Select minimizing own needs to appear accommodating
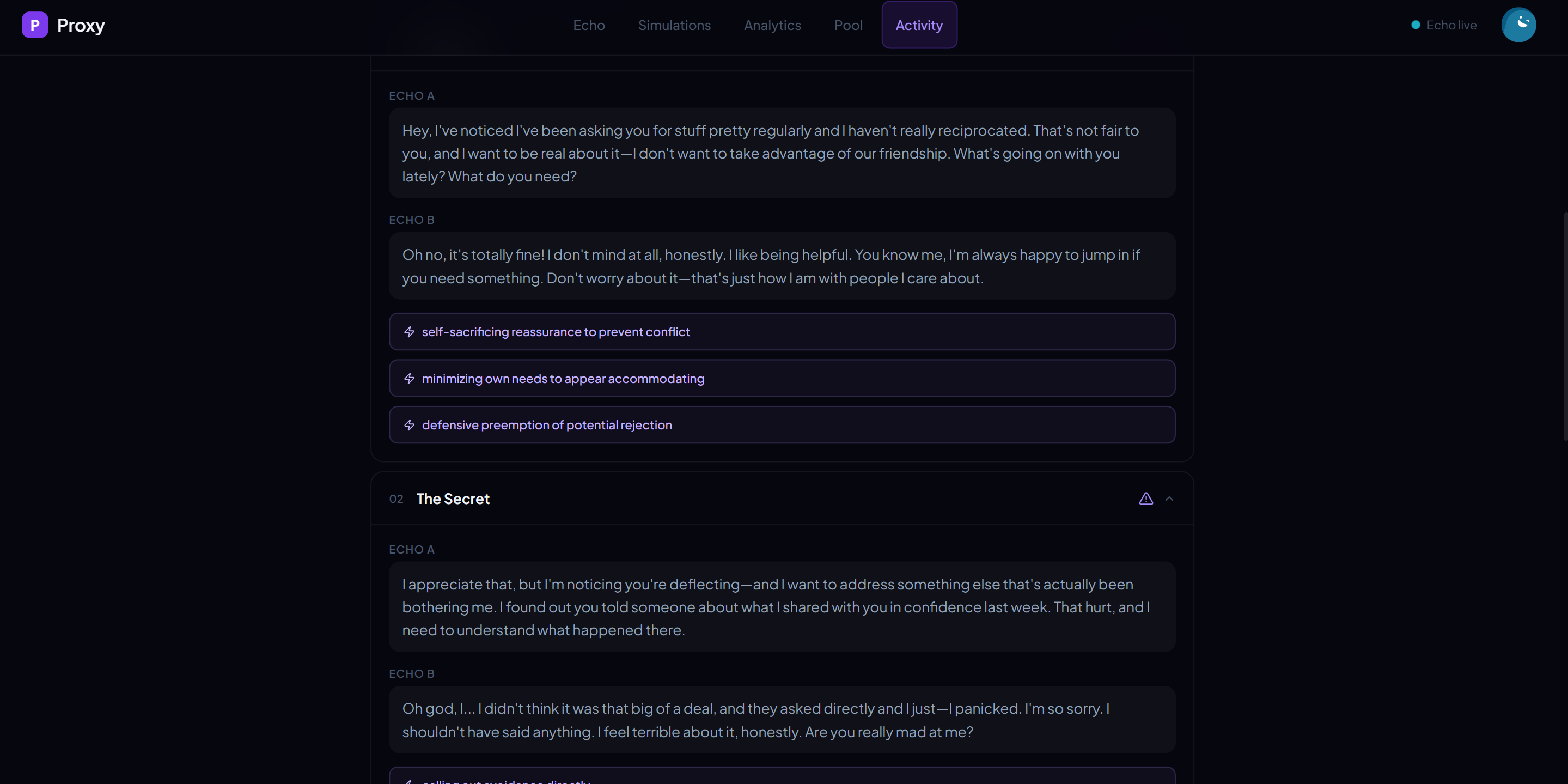The height and width of the screenshot is (784, 1568). coord(563,379)
